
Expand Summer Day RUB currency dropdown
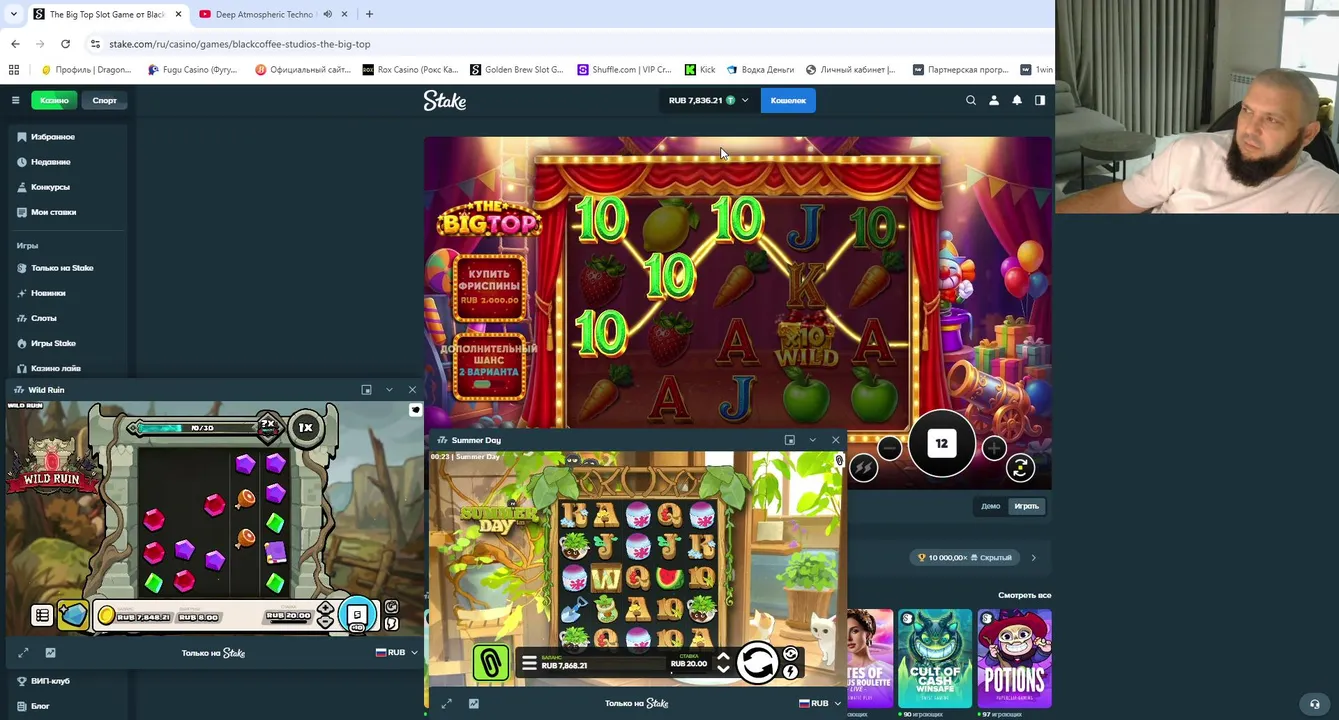point(820,704)
